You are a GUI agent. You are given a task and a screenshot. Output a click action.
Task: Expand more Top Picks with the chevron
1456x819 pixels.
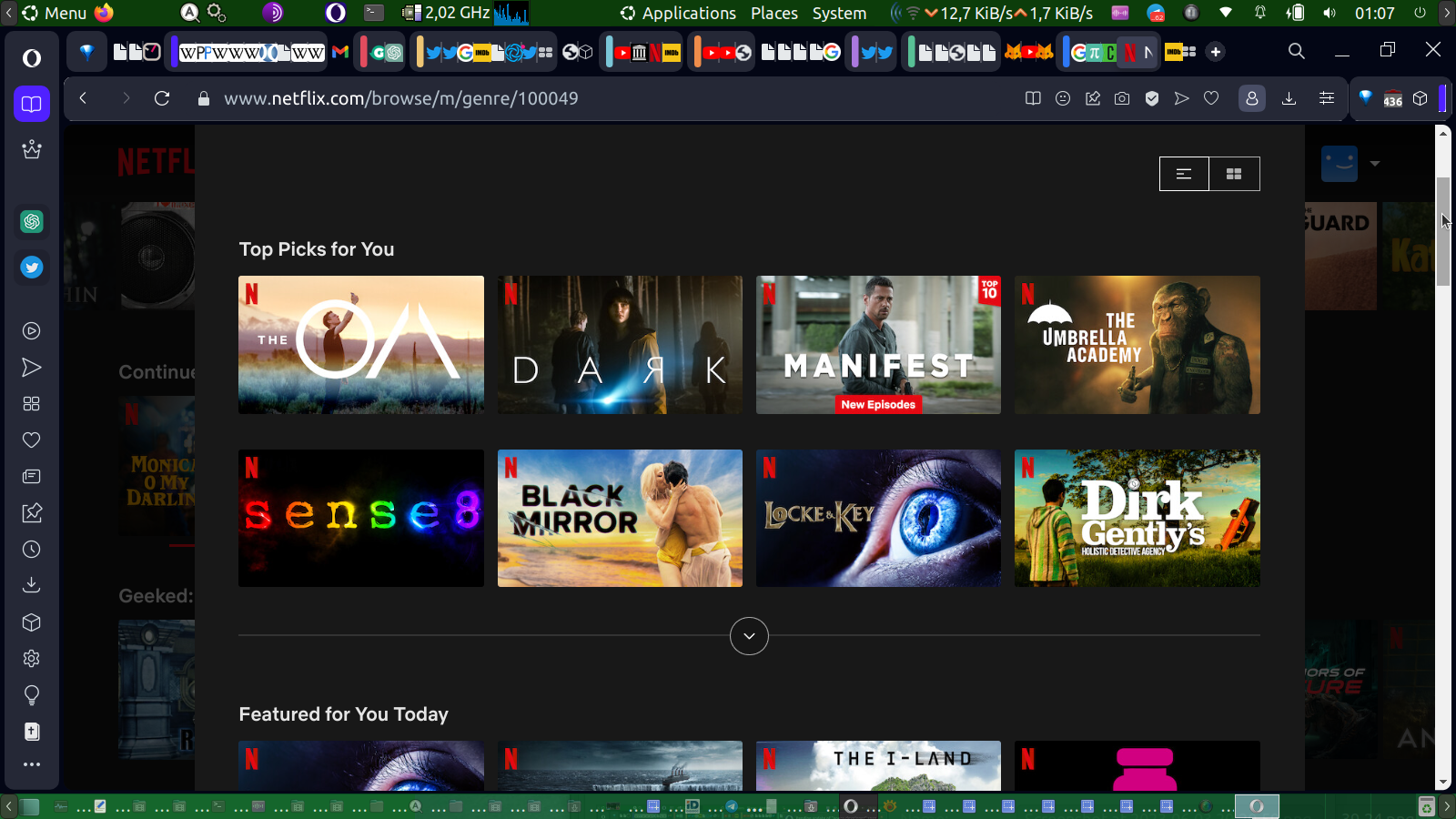point(749,636)
